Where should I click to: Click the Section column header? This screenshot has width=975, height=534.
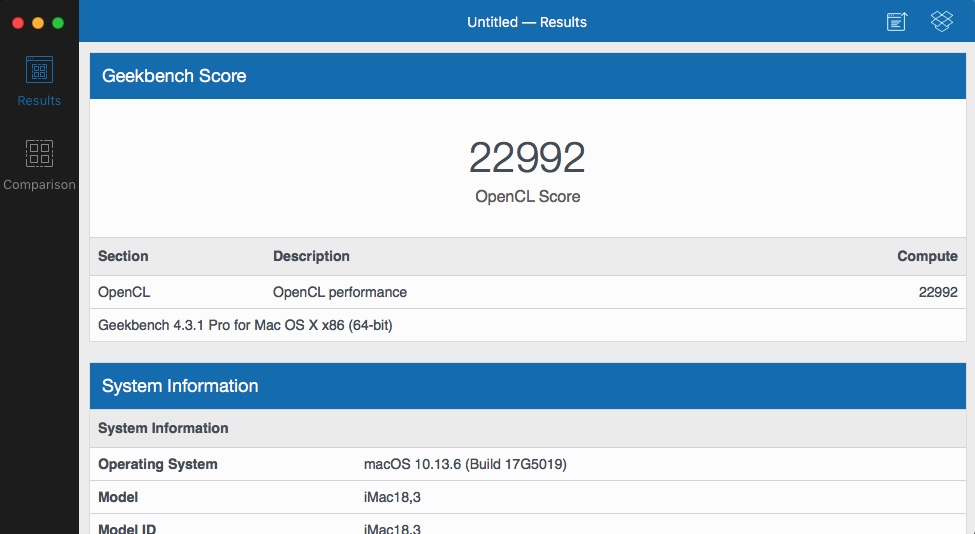(123, 256)
